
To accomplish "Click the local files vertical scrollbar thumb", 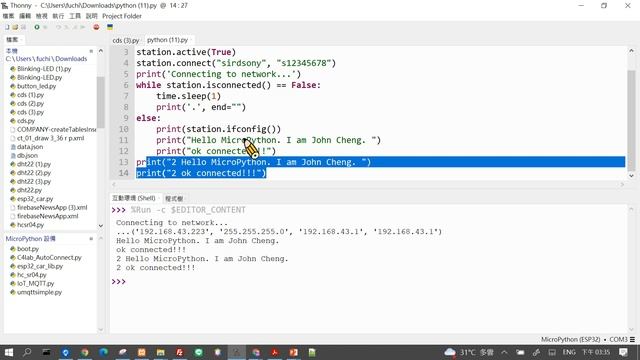I will point(100,102).
